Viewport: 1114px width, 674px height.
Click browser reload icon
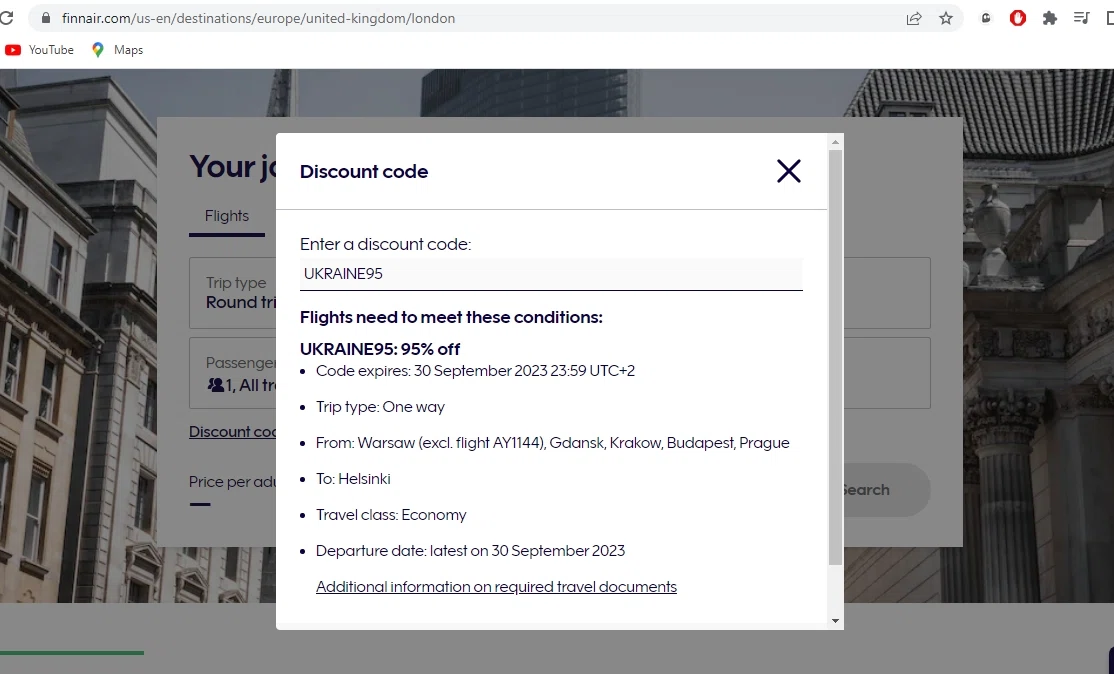point(6,18)
